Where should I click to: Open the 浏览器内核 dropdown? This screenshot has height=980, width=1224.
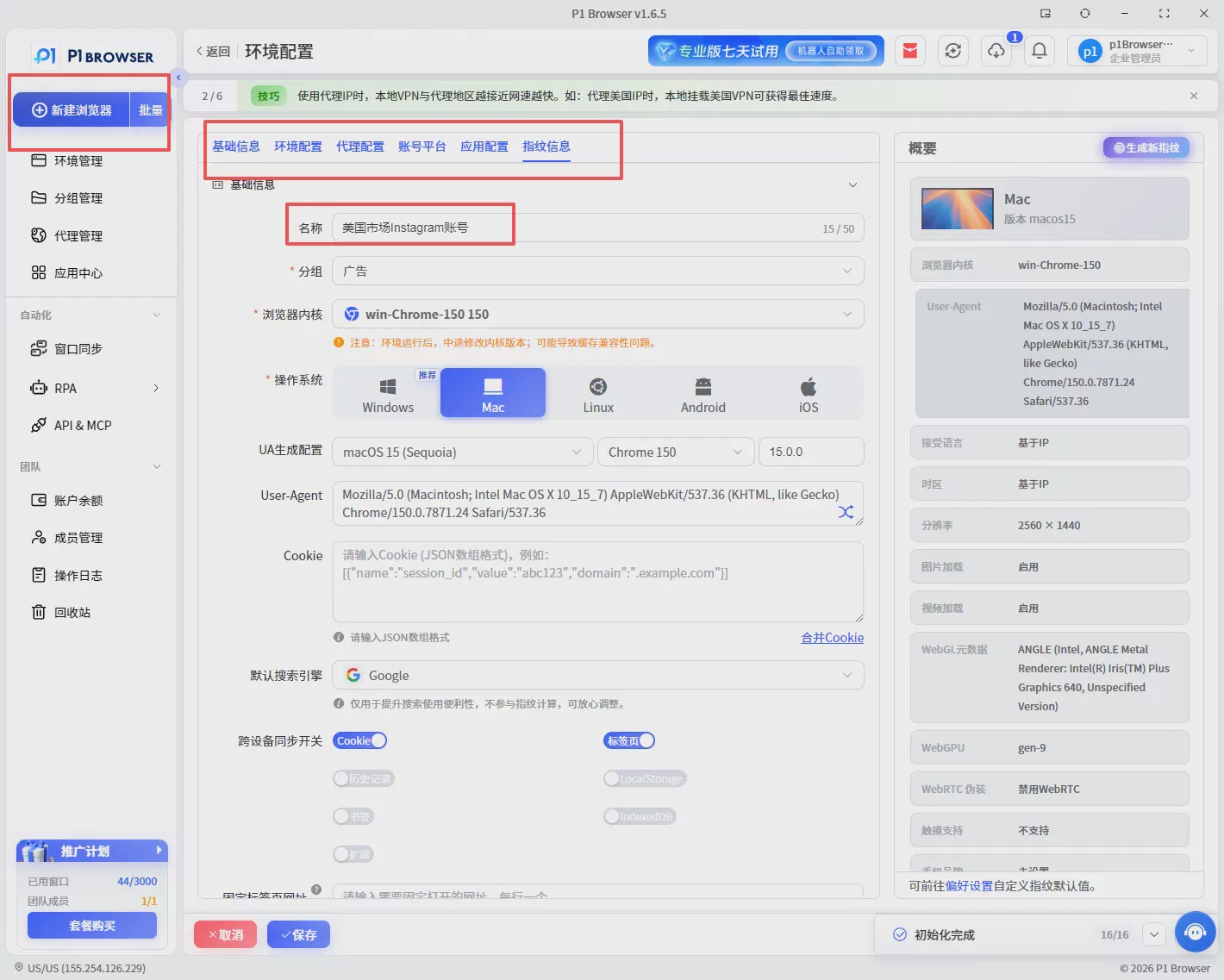pyautogui.click(x=598, y=315)
